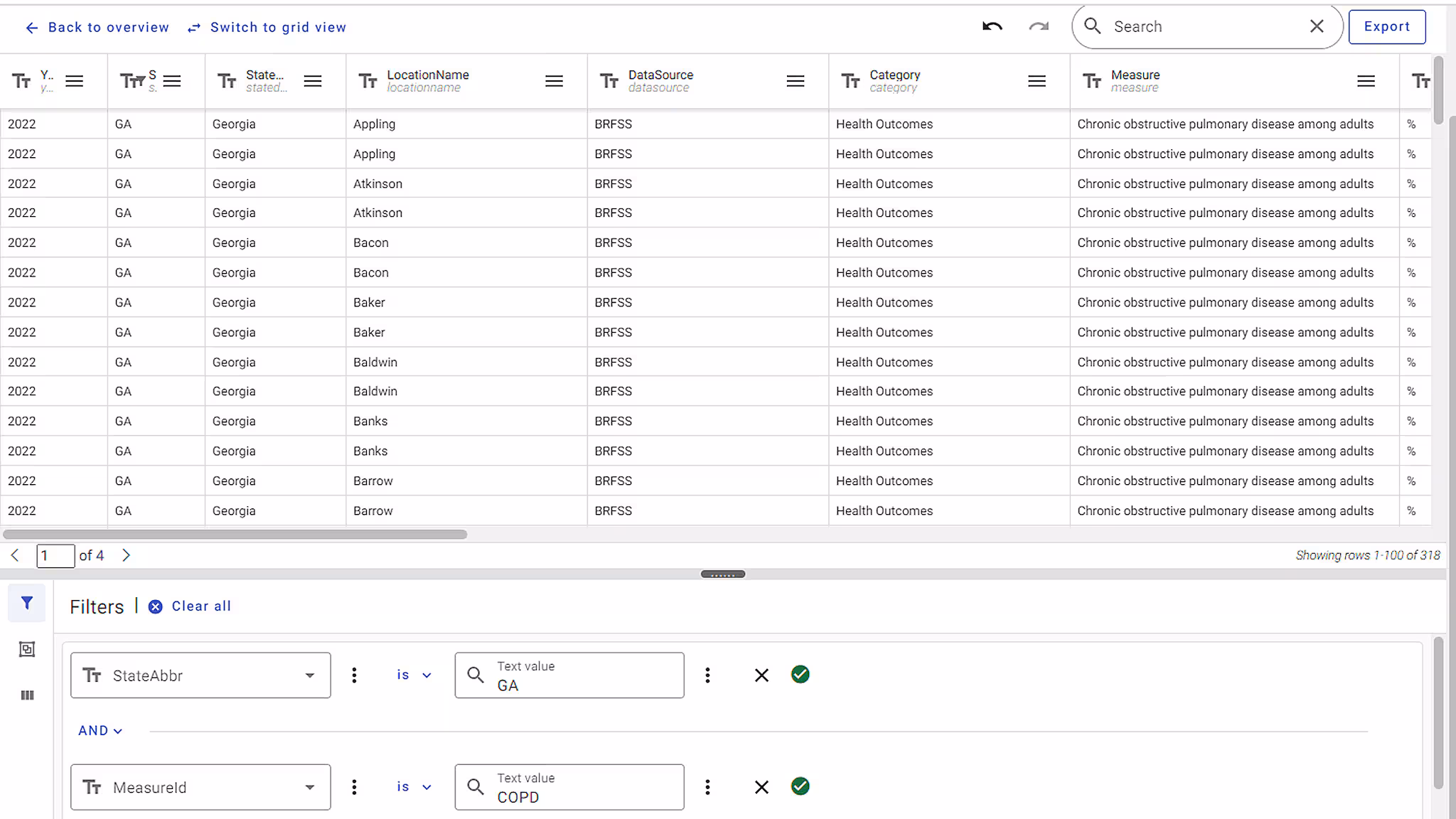Click the page number input field
The height and width of the screenshot is (819, 1456).
click(x=55, y=555)
